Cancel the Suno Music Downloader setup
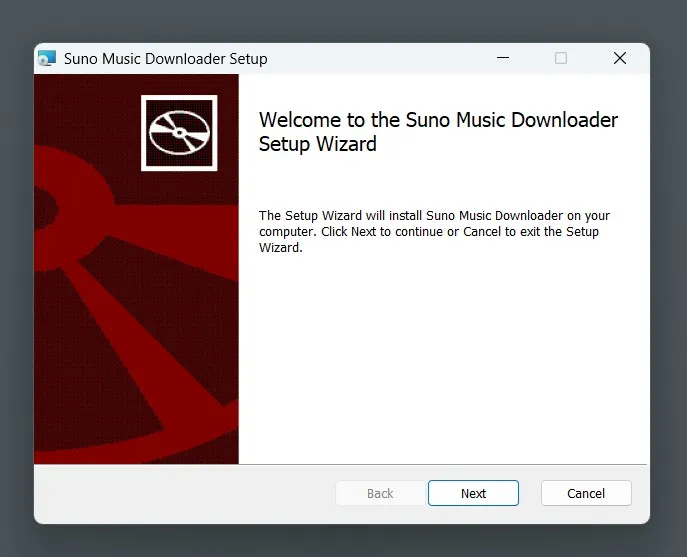The height and width of the screenshot is (557, 687). [x=586, y=493]
